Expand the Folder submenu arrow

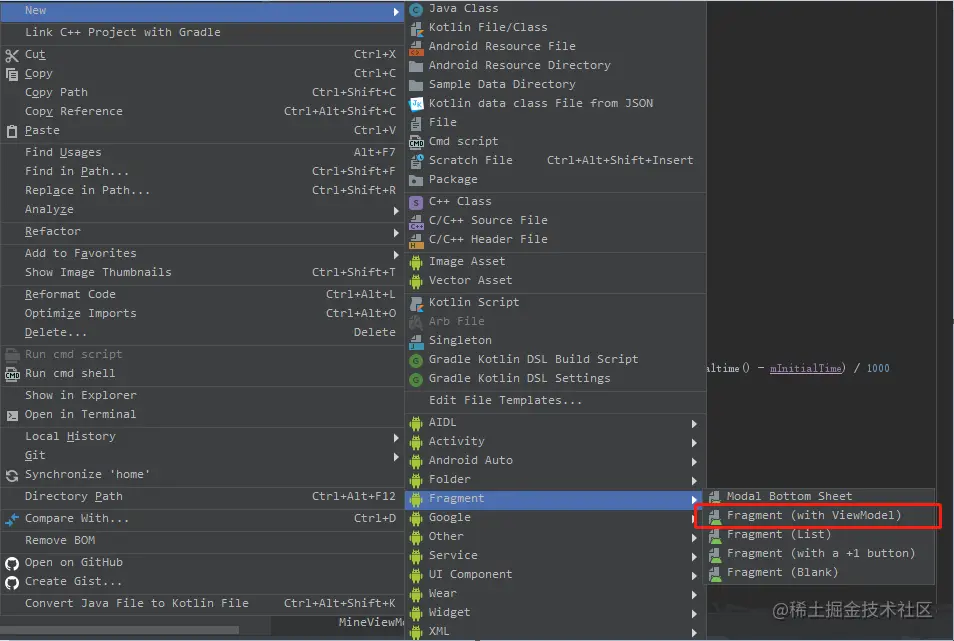[694, 480]
